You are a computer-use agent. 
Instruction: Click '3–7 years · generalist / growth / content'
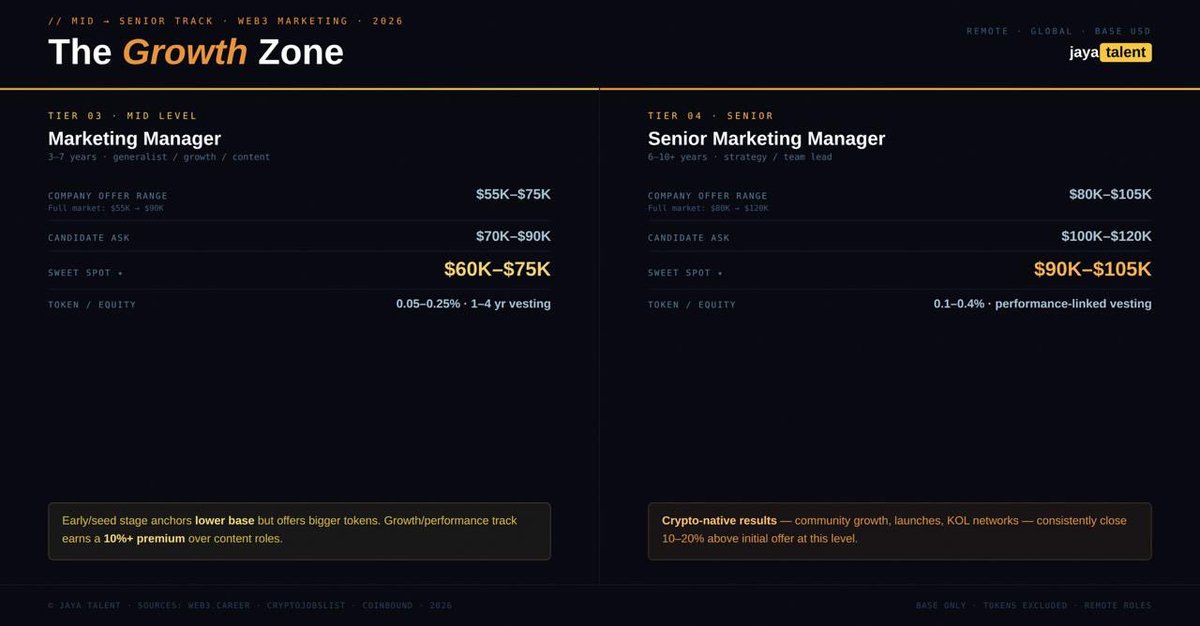click(159, 157)
